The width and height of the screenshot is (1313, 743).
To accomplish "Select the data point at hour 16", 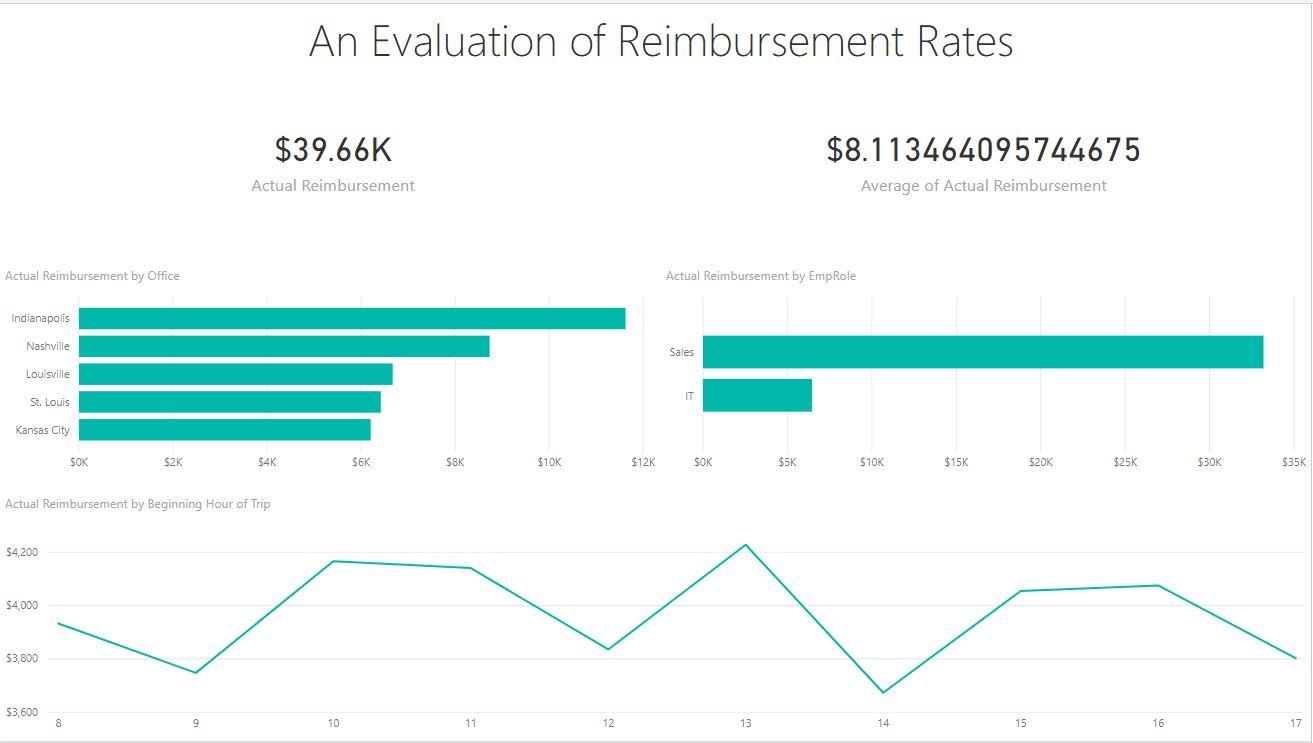I will pyautogui.click(x=1157, y=584).
